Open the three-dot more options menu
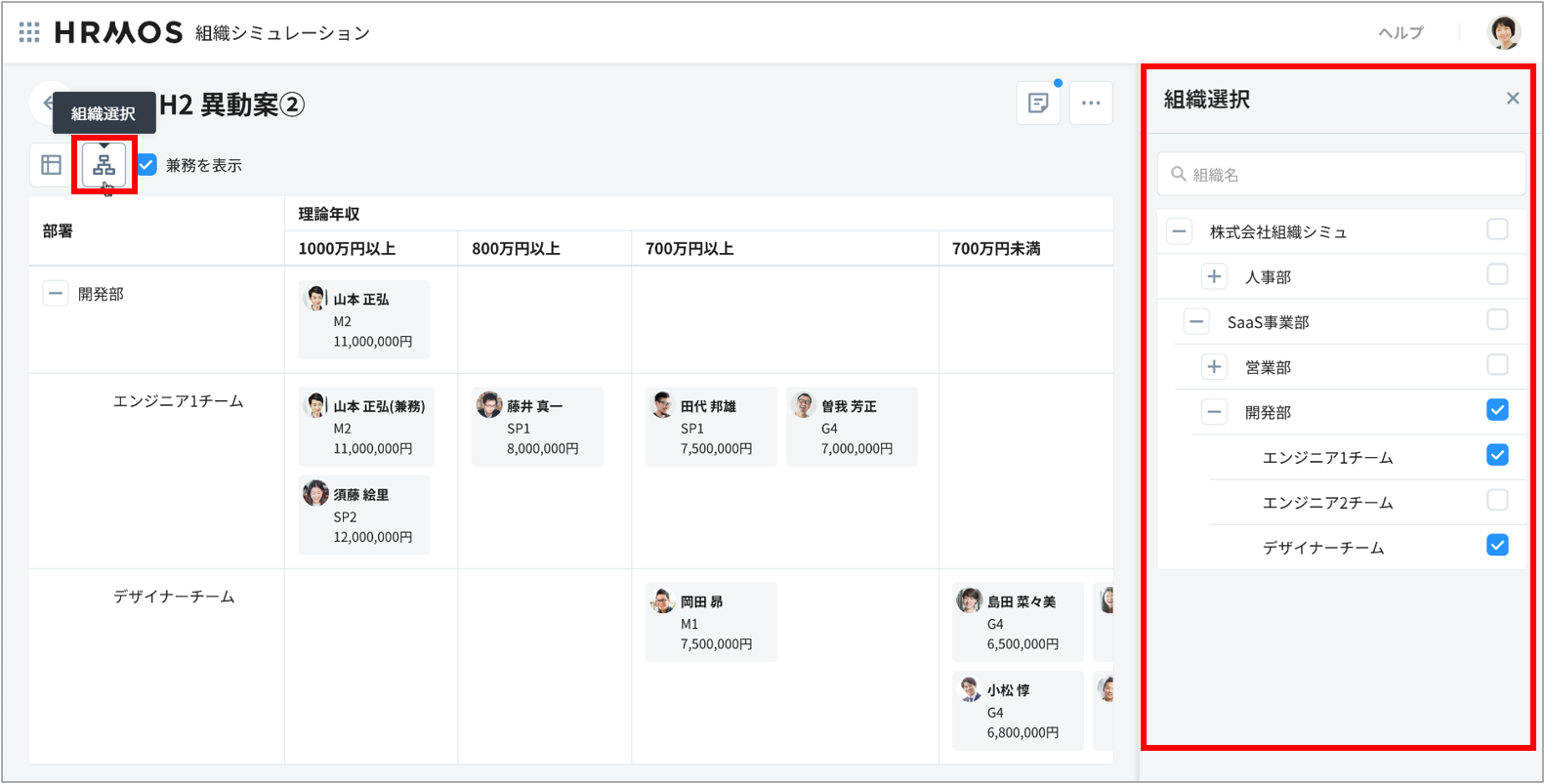1545x784 pixels. [x=1091, y=103]
